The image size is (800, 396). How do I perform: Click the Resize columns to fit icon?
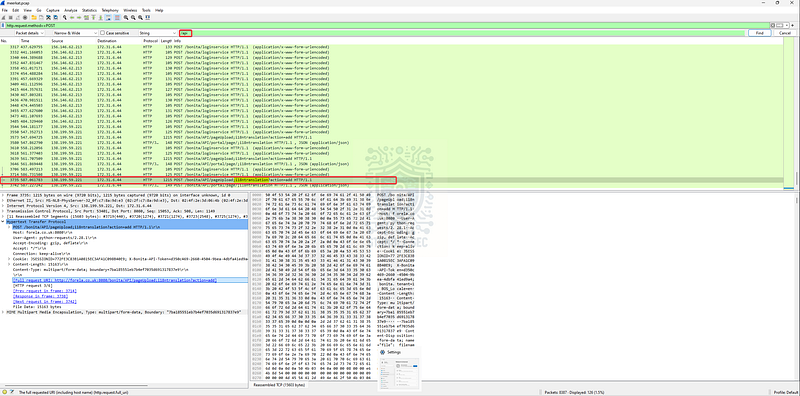(147, 17)
